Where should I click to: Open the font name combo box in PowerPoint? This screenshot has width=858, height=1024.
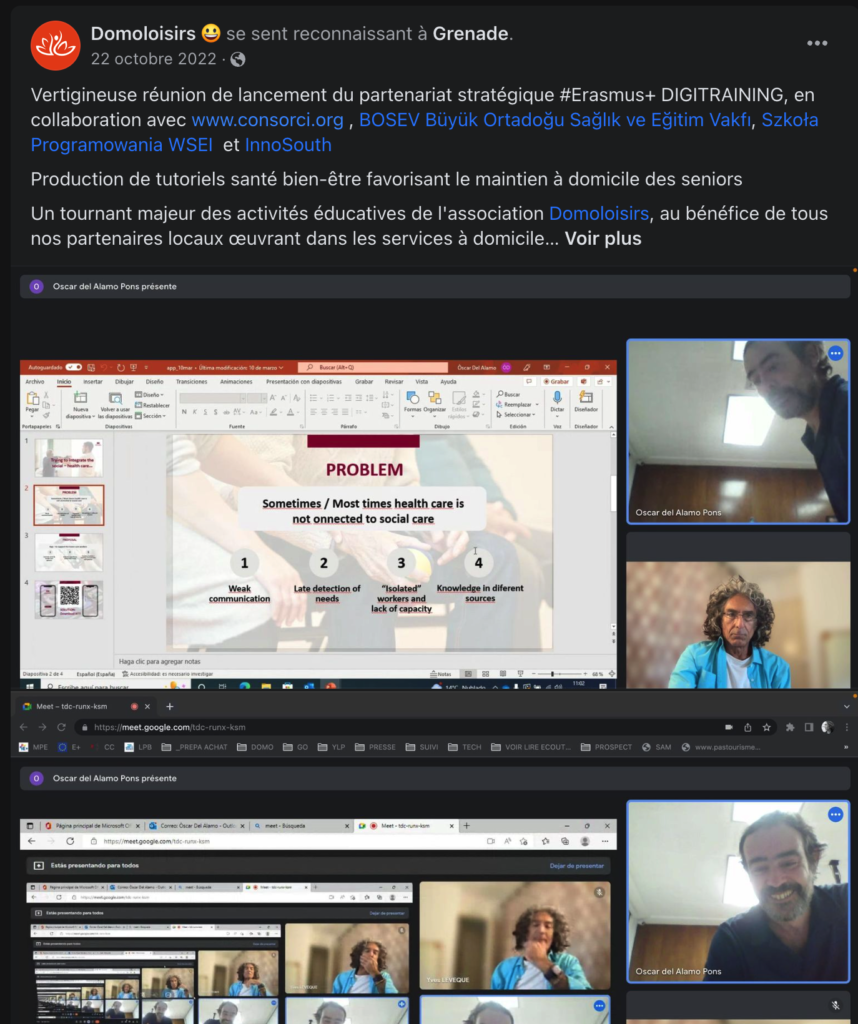[x=214, y=398]
